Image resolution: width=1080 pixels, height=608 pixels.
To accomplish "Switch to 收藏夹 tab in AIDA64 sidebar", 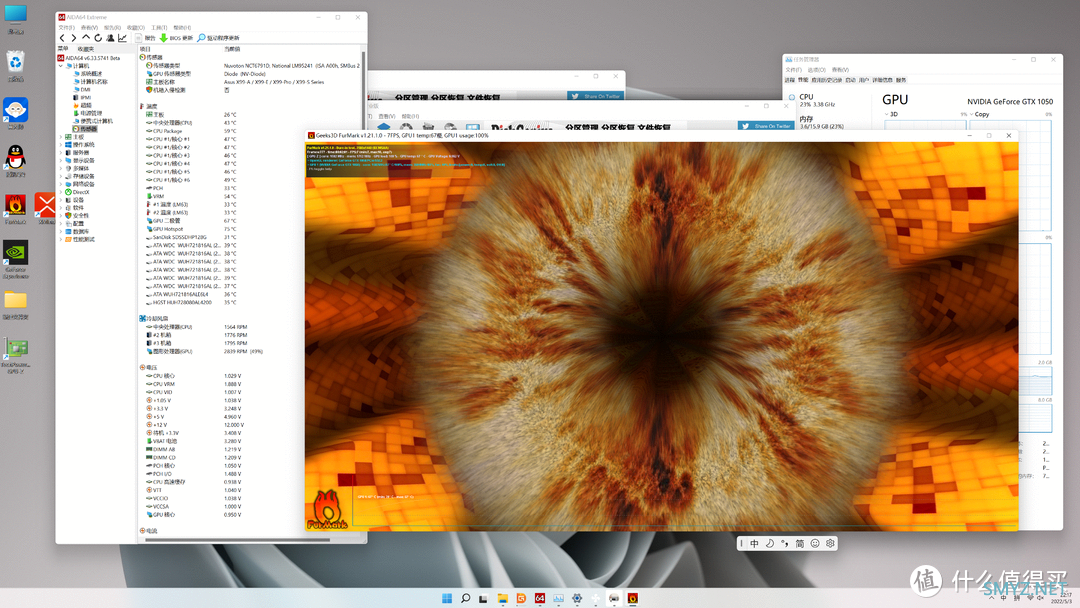I will (85, 49).
